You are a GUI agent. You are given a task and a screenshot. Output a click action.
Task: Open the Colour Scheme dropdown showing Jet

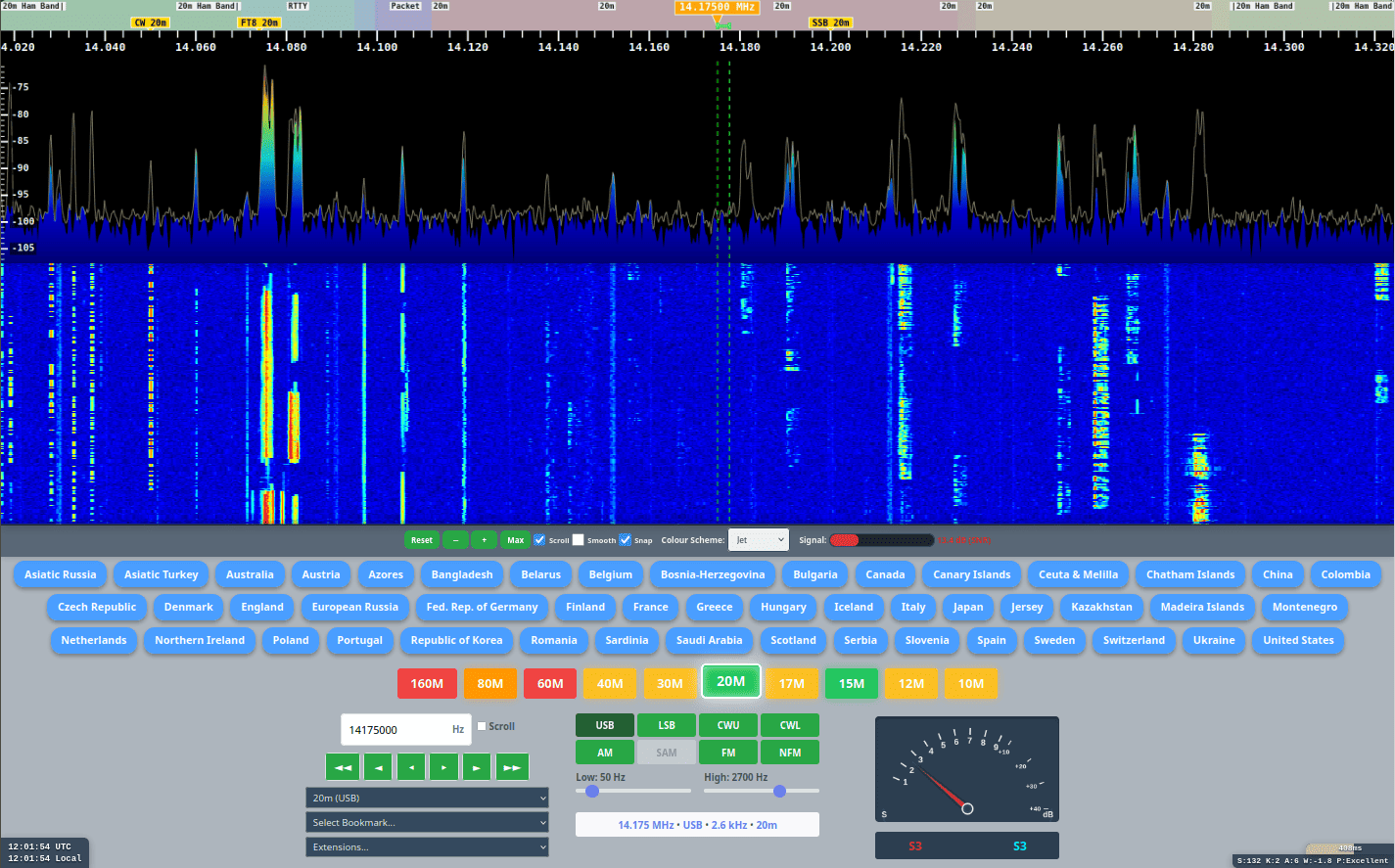[759, 539]
